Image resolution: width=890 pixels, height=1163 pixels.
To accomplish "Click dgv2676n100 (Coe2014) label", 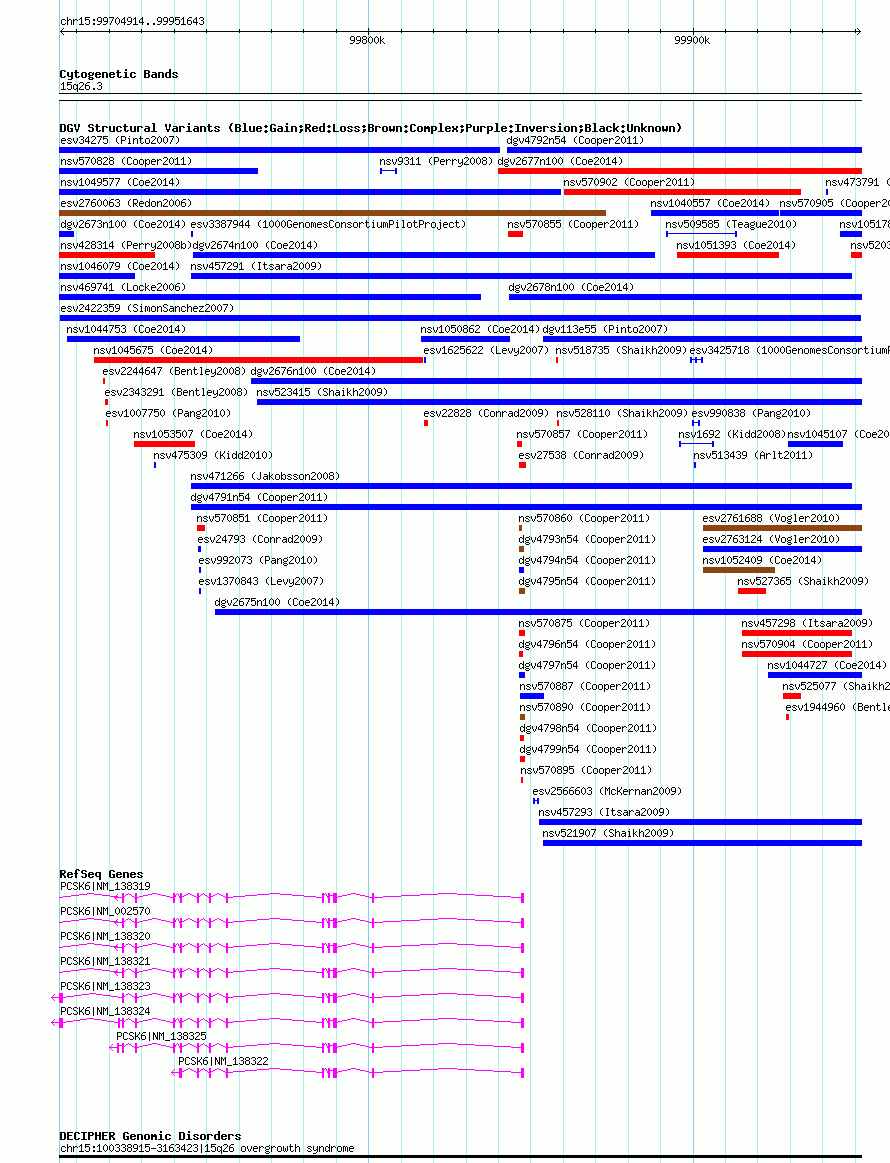I will (x=313, y=371).
